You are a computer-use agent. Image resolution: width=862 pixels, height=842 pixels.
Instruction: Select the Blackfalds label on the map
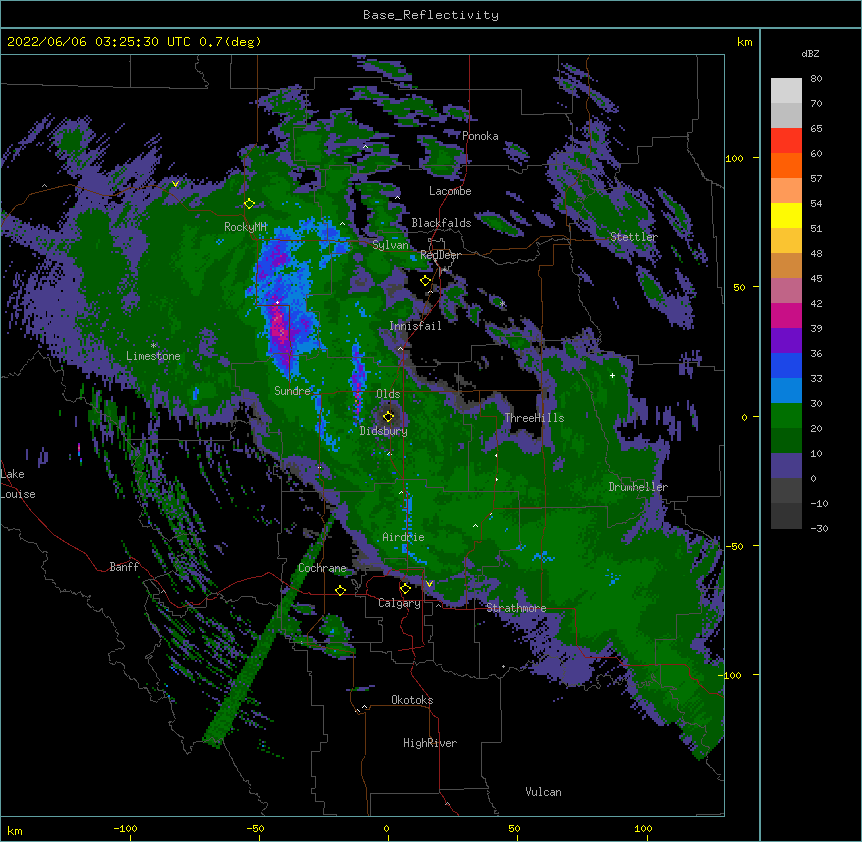tap(441, 223)
